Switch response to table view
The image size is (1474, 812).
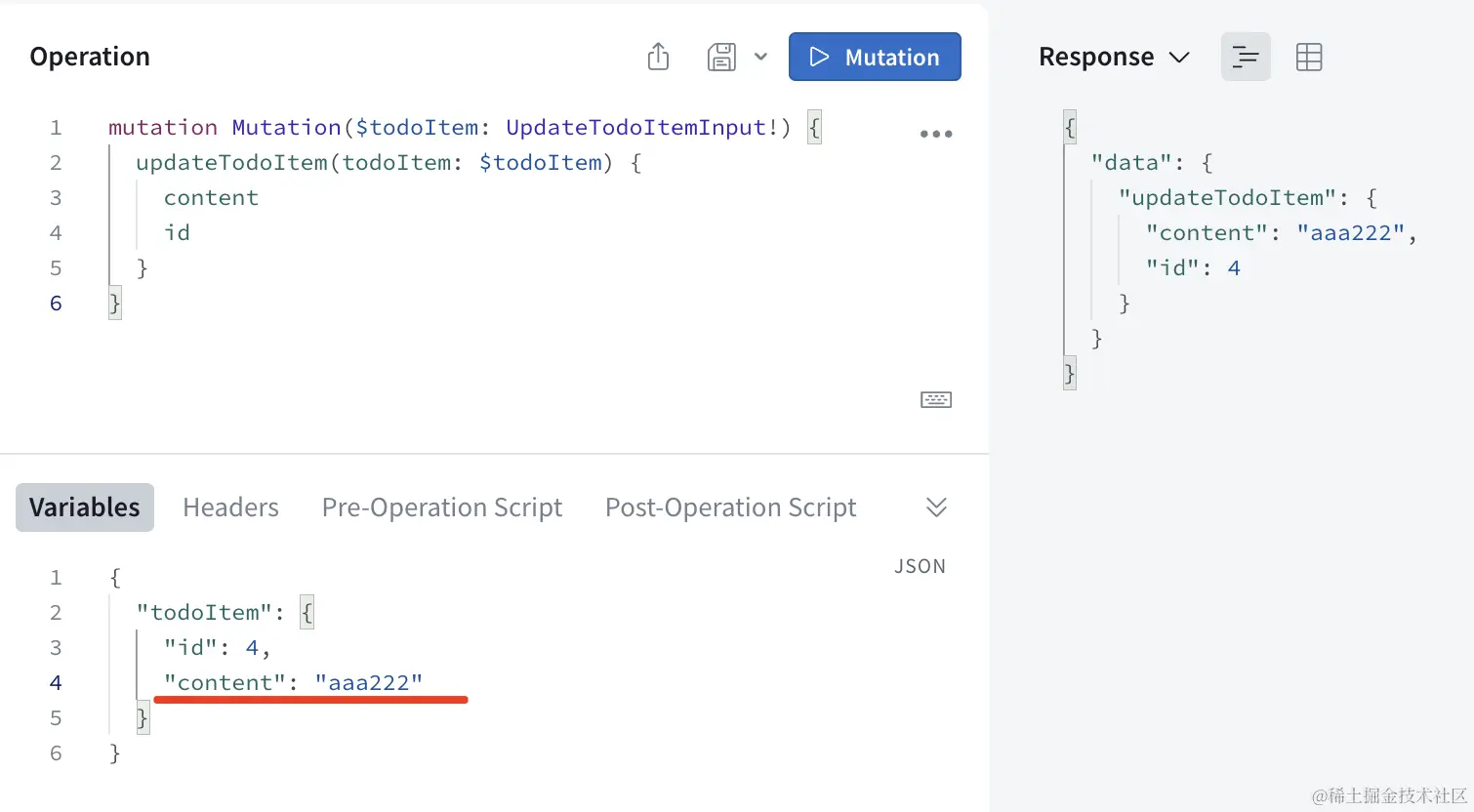pyautogui.click(x=1308, y=57)
